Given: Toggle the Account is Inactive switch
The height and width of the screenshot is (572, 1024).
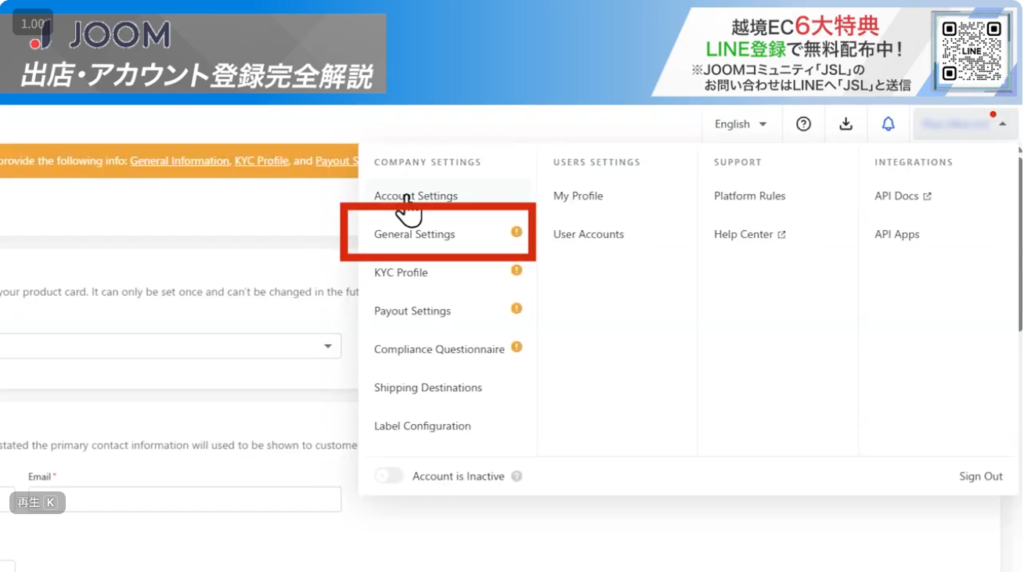Looking at the screenshot, I should tap(389, 476).
